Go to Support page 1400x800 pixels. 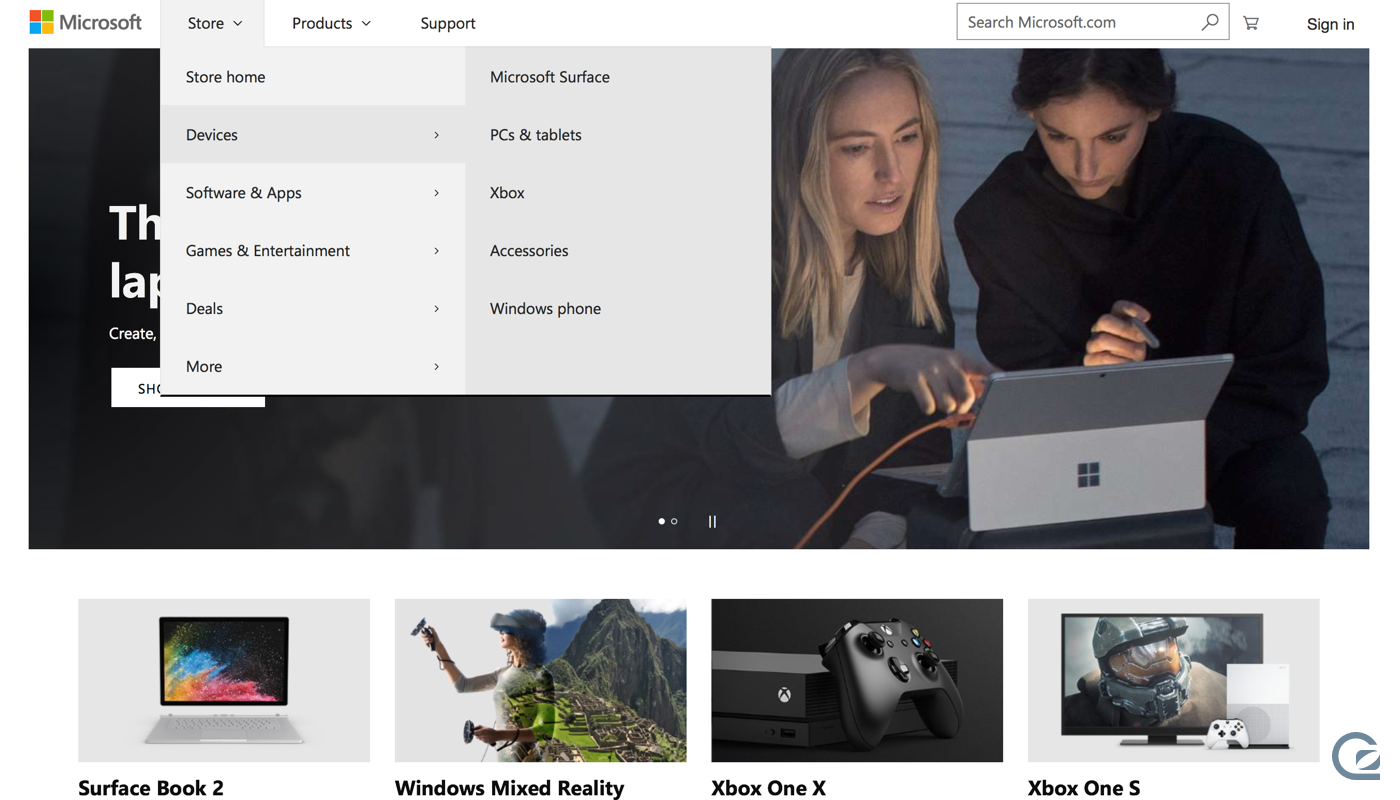[447, 23]
